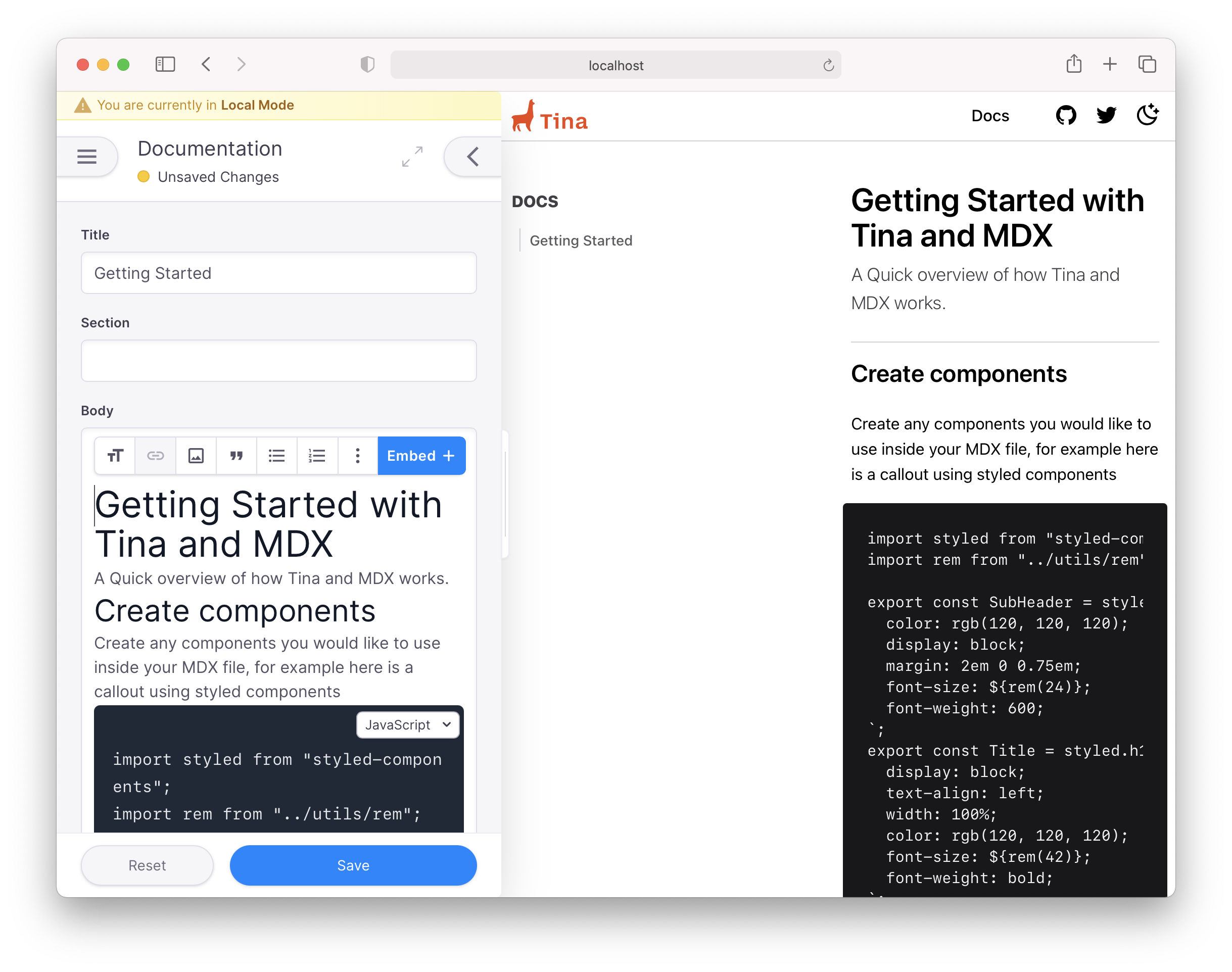Click the editor code line 'import rem from'
Image resolution: width=1232 pixels, height=972 pixels.
[x=266, y=814]
